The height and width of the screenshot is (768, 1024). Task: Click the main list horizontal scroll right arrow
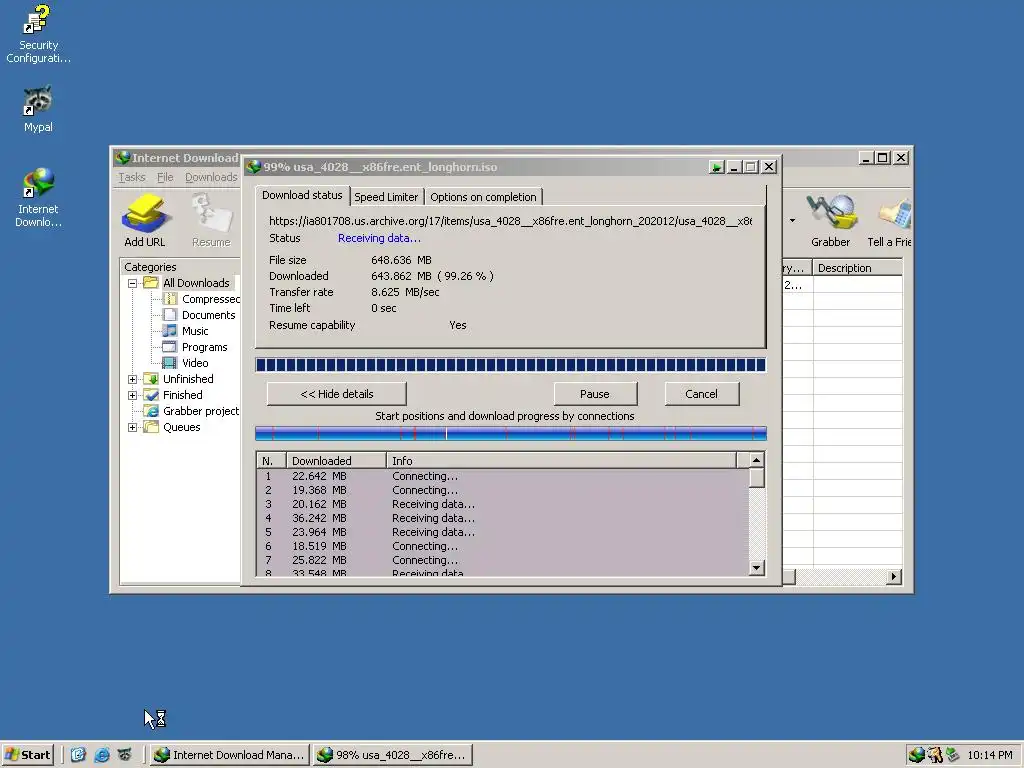(893, 577)
